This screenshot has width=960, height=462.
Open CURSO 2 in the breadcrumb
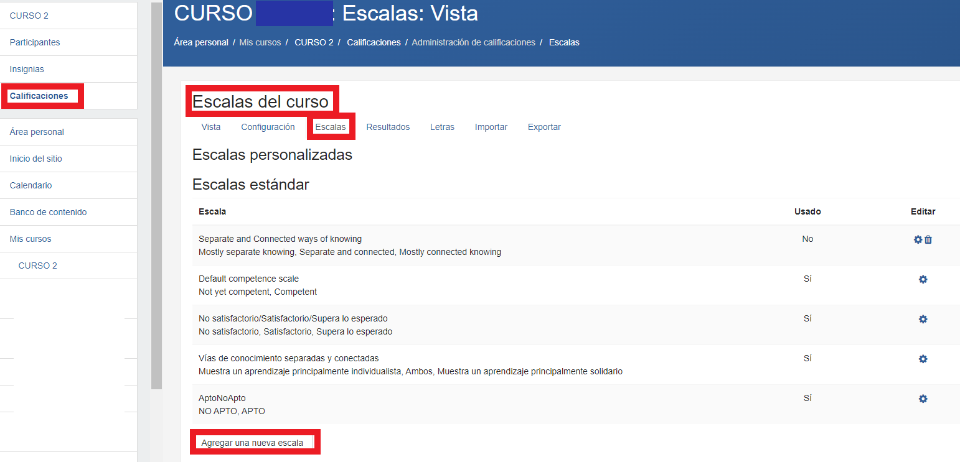click(314, 43)
